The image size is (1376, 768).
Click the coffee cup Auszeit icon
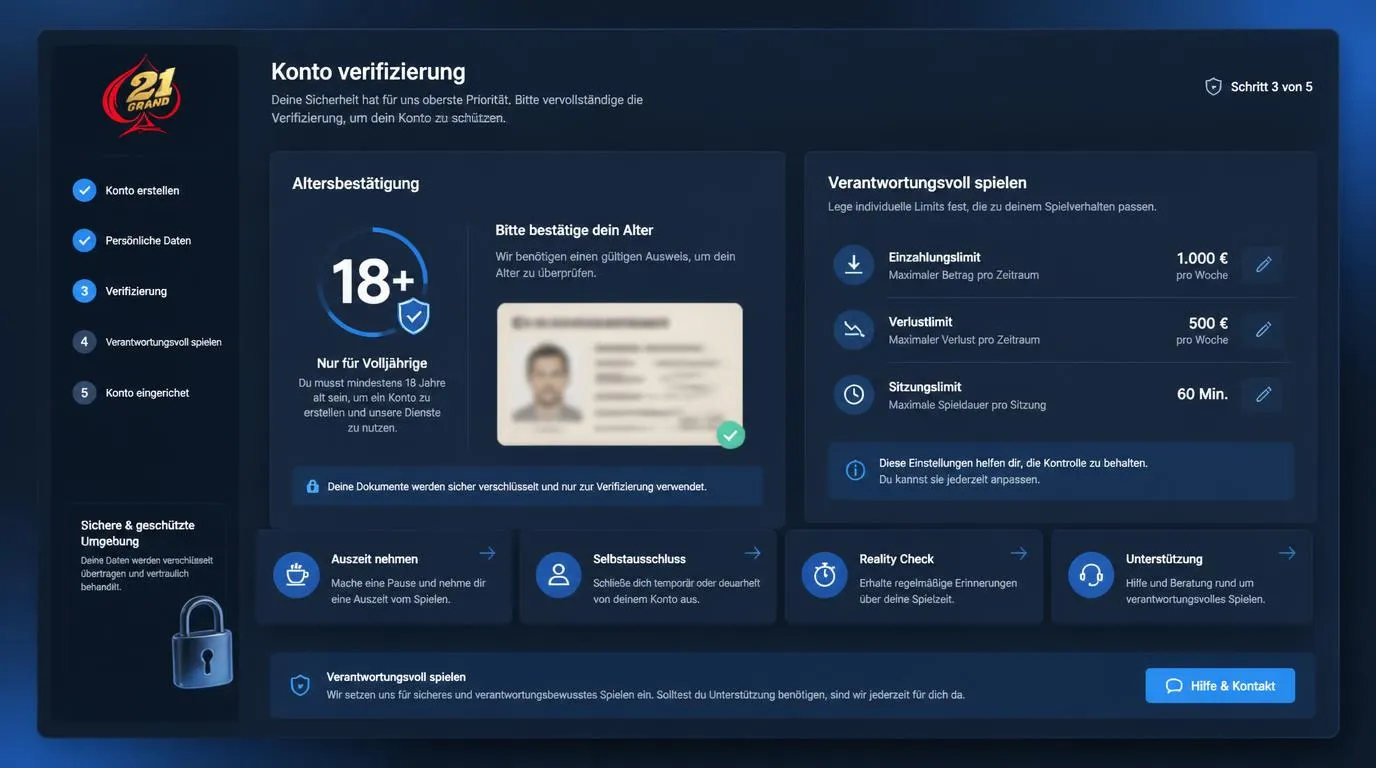(x=296, y=575)
